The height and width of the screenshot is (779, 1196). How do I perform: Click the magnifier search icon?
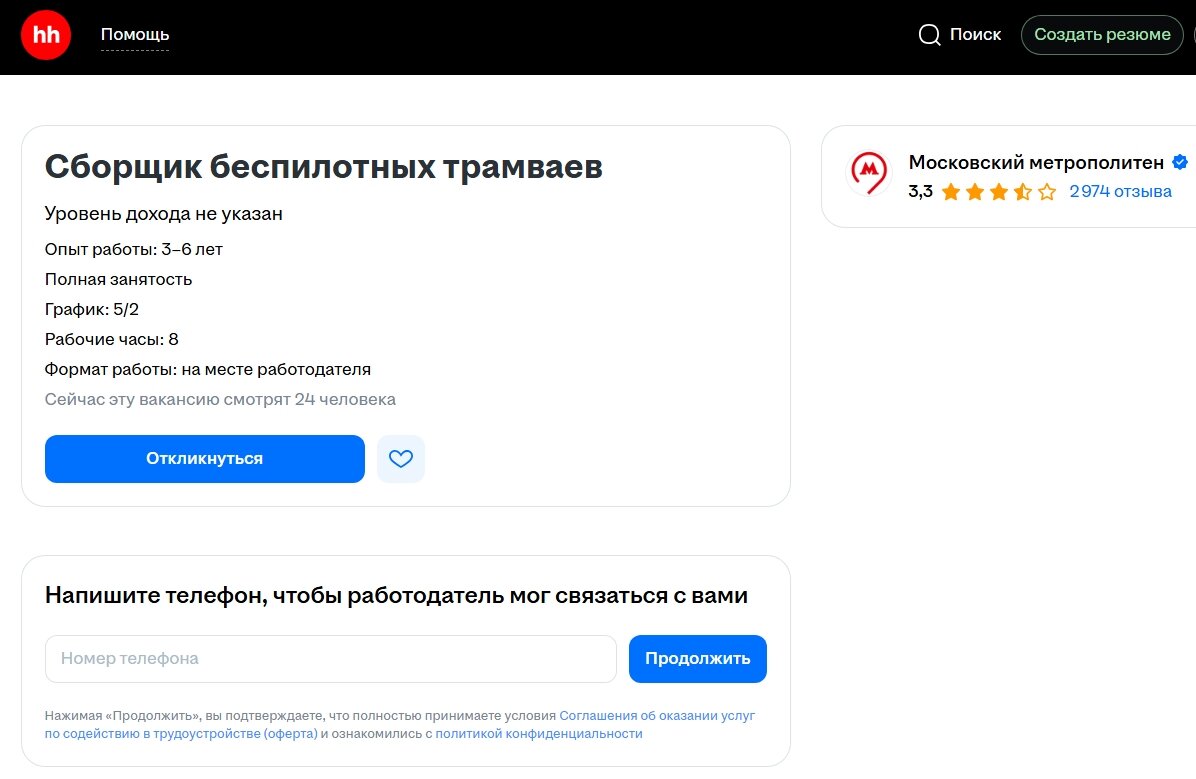click(929, 35)
